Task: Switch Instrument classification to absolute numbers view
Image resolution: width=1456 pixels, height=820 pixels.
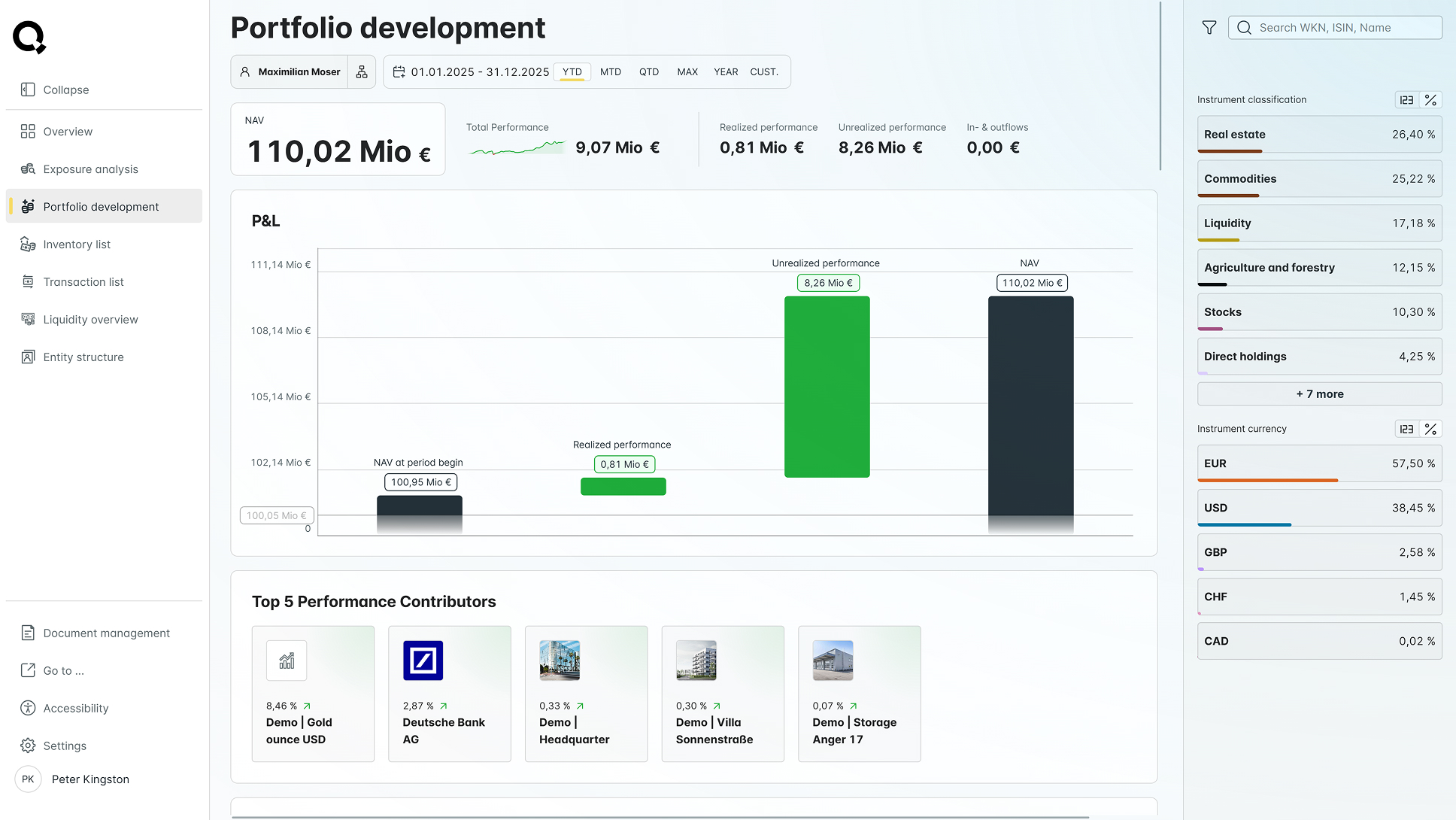Action: click(1406, 100)
